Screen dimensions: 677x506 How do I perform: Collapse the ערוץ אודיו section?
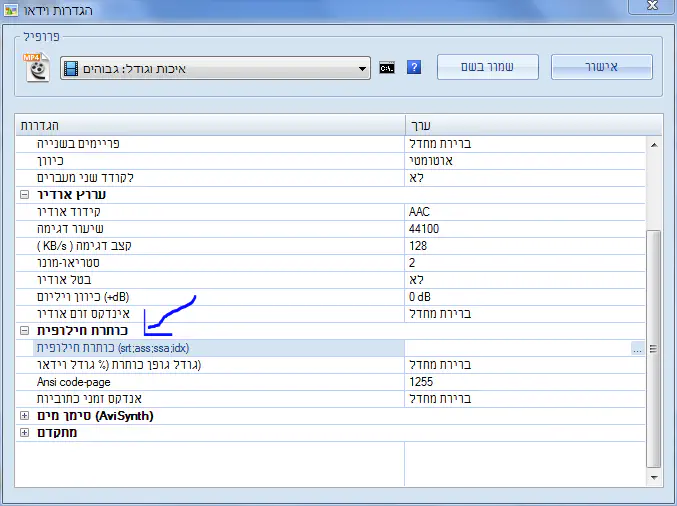pos(24,195)
